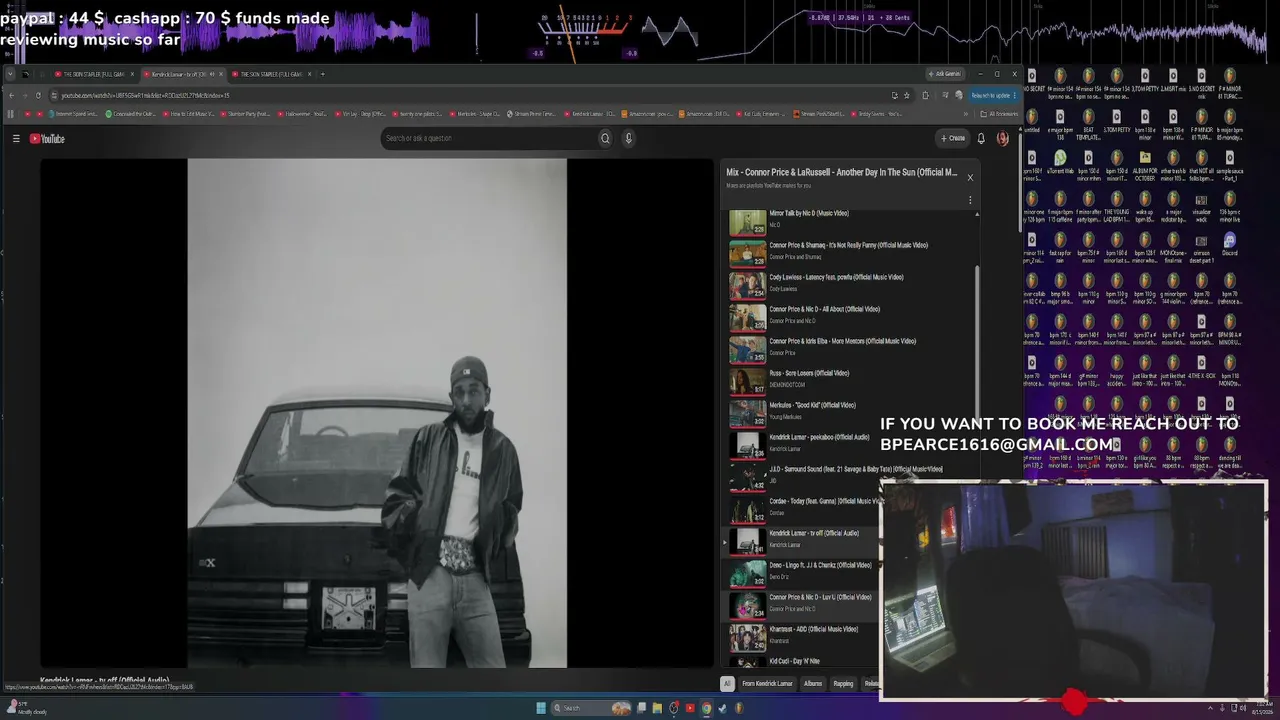Close the Mix playlist panel
Image resolution: width=1280 pixels, height=720 pixels.
point(969,177)
